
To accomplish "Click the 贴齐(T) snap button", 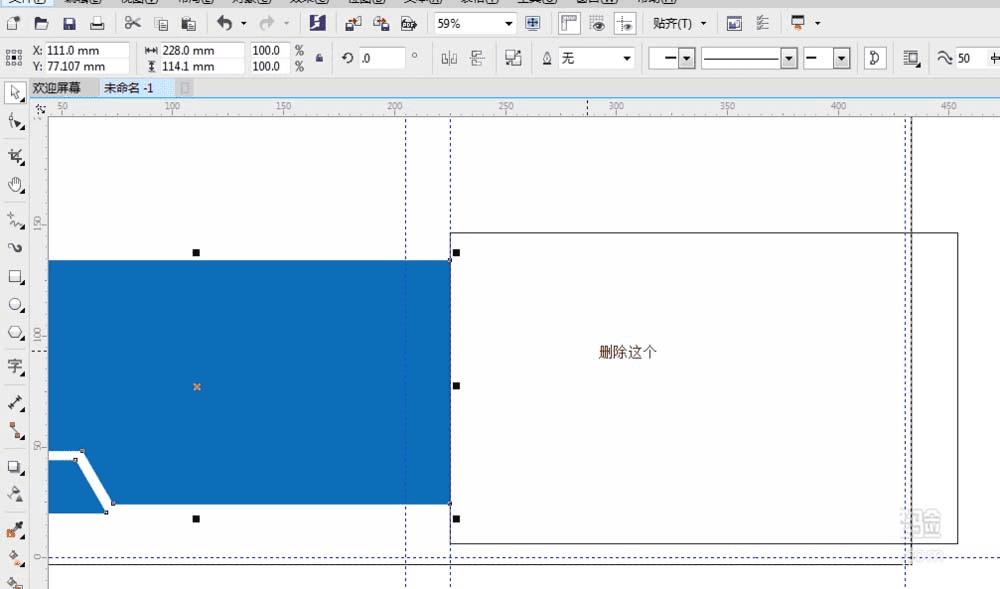I will (678, 23).
